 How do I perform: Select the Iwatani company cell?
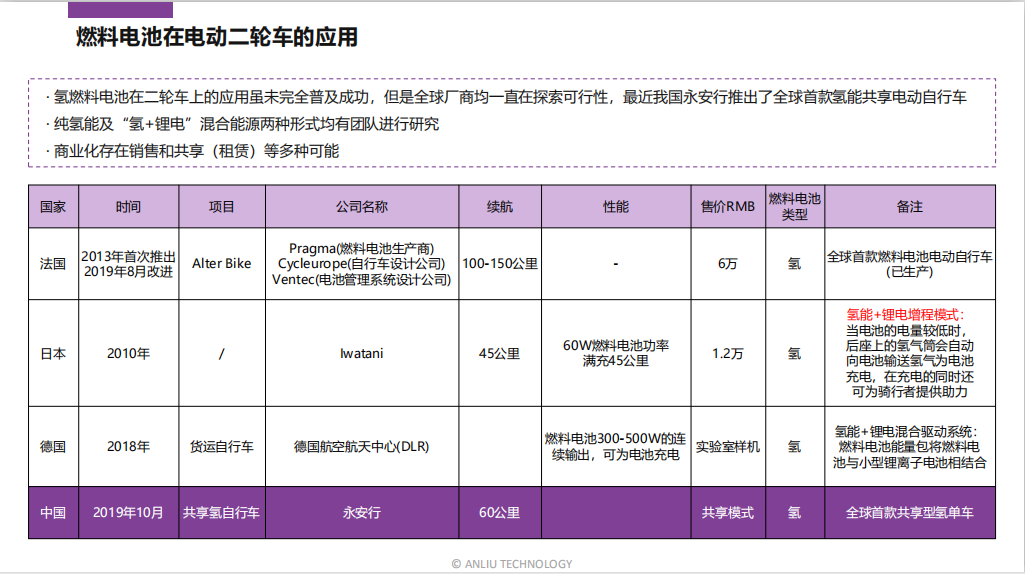point(361,353)
